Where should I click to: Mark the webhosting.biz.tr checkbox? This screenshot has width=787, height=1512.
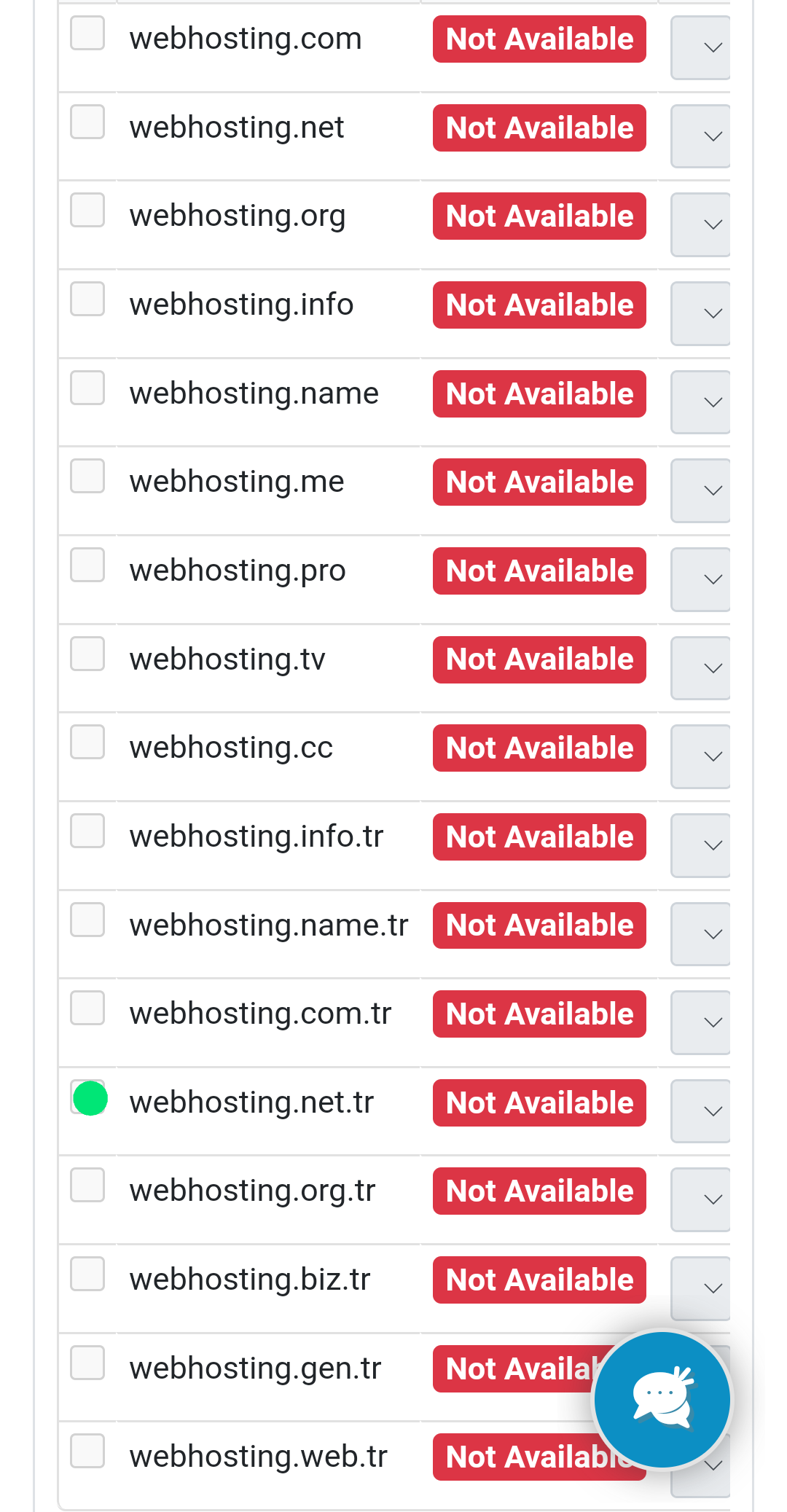[87, 1273]
